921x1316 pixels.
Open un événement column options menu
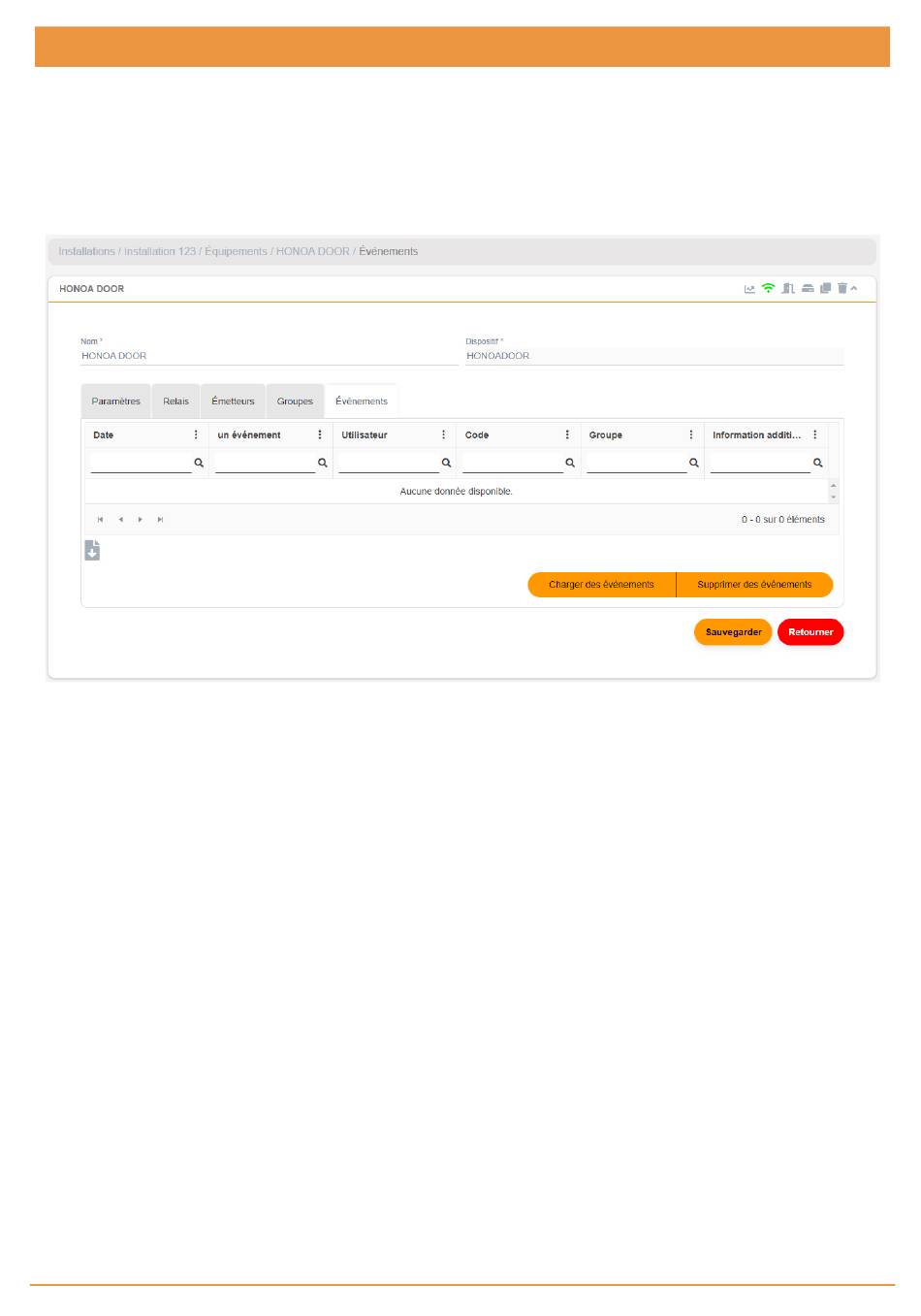pyautogui.click(x=320, y=435)
